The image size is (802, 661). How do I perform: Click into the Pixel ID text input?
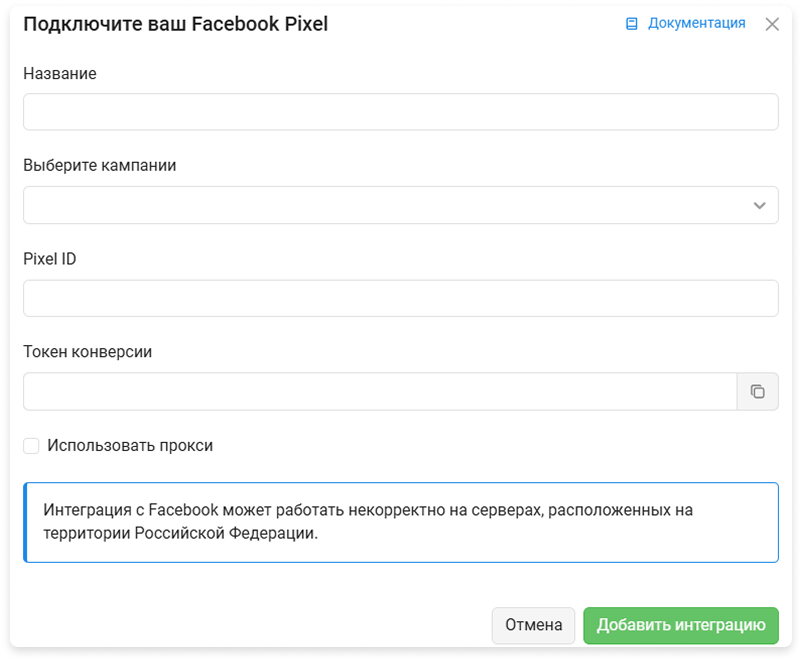(400, 298)
